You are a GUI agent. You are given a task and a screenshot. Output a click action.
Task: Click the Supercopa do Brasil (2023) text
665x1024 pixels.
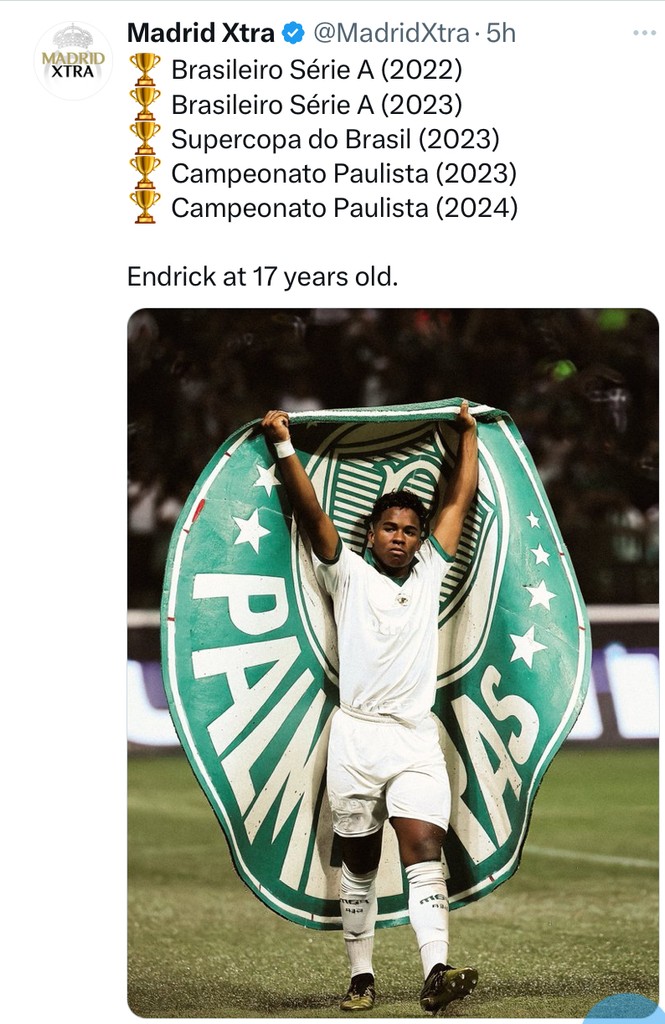coord(335,138)
